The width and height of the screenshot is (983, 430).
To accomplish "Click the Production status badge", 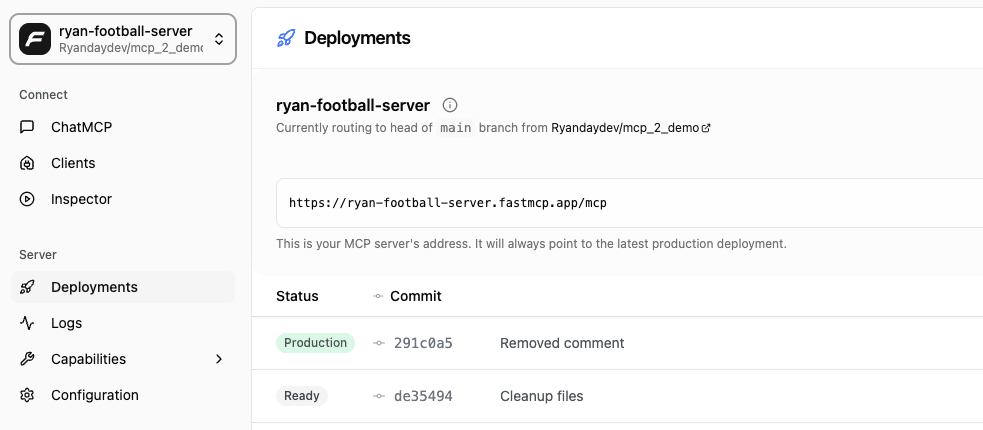I will pyautogui.click(x=315, y=343).
